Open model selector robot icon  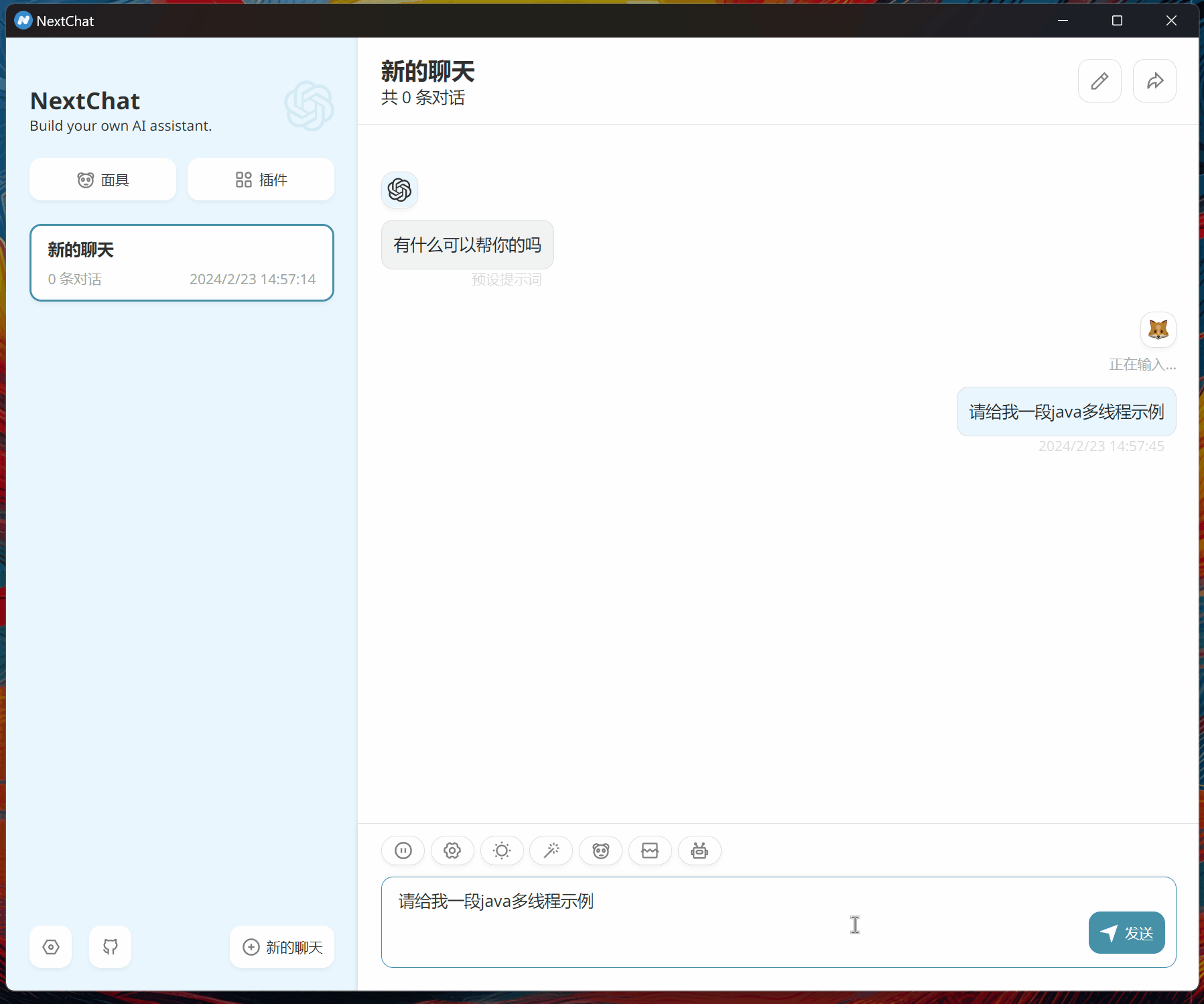tap(699, 851)
